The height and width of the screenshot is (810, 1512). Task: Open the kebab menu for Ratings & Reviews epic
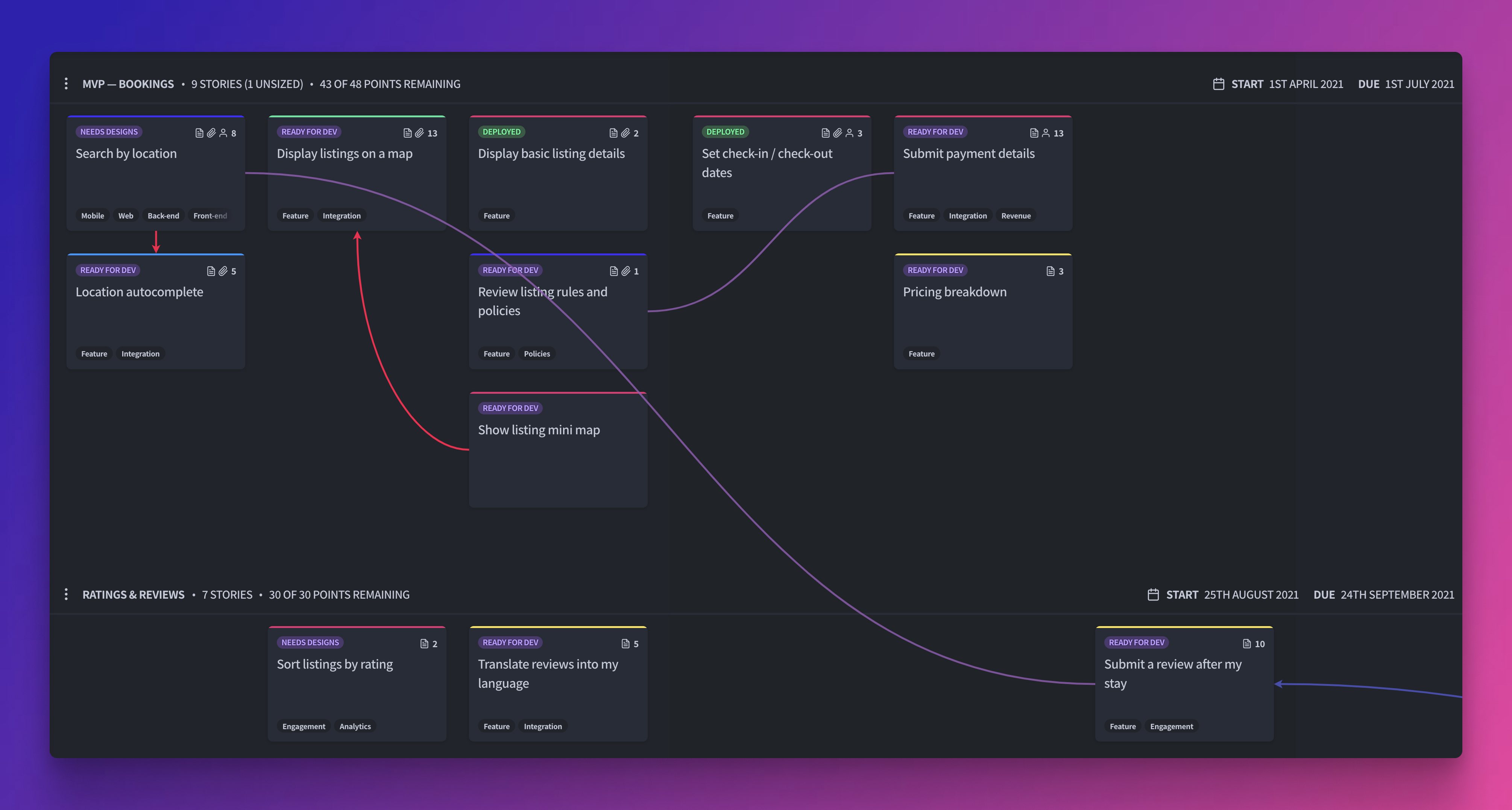pos(66,594)
